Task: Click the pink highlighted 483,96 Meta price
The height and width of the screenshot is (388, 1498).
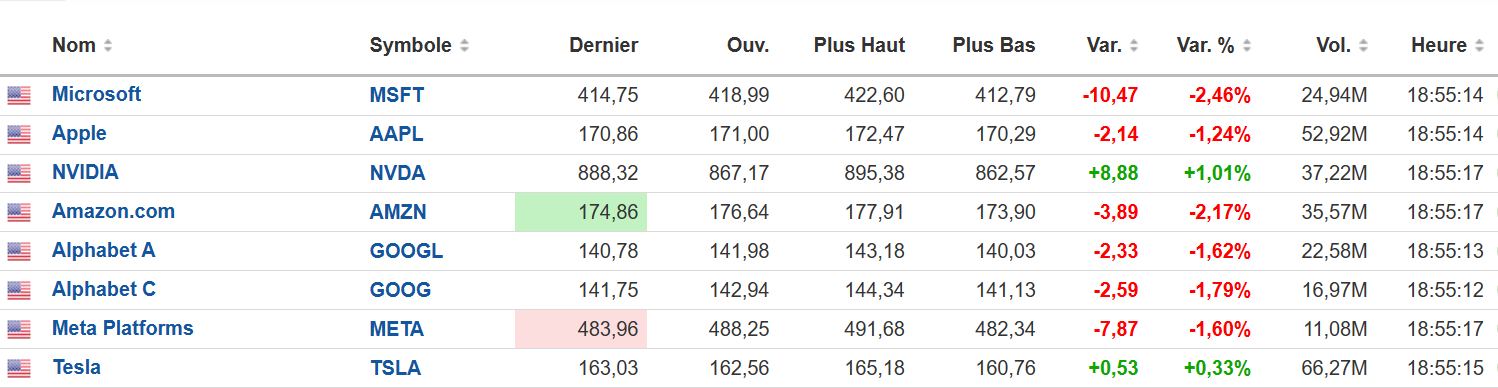Action: click(581, 329)
